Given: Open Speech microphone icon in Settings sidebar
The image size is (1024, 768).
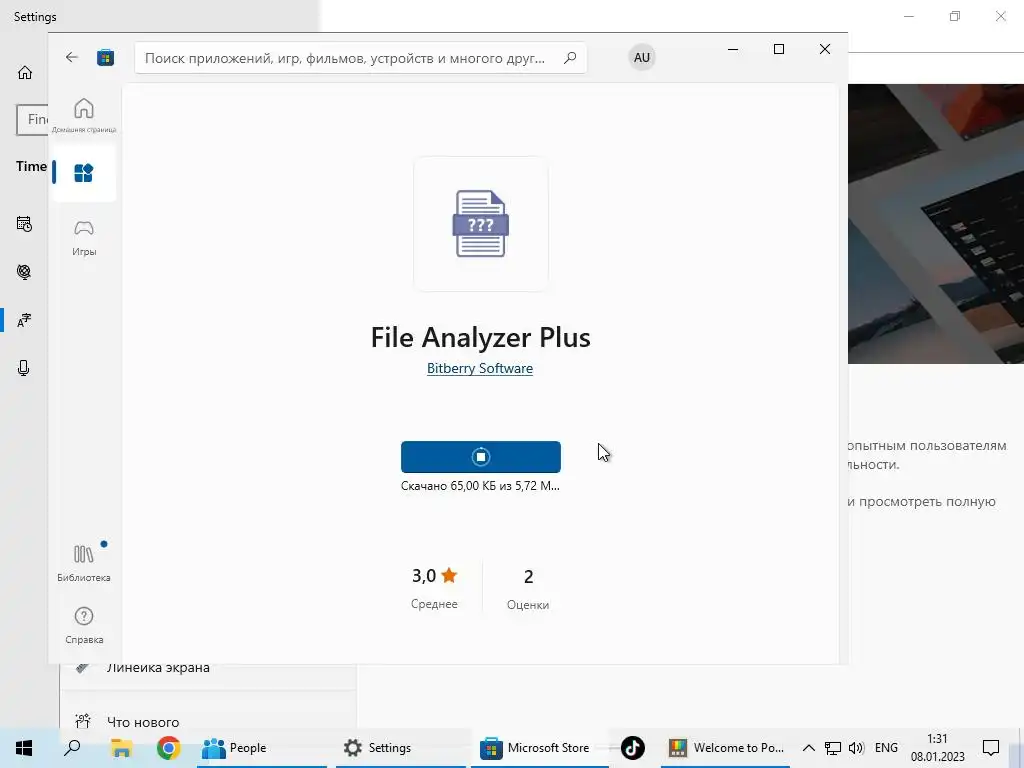Looking at the screenshot, I should pos(24,368).
